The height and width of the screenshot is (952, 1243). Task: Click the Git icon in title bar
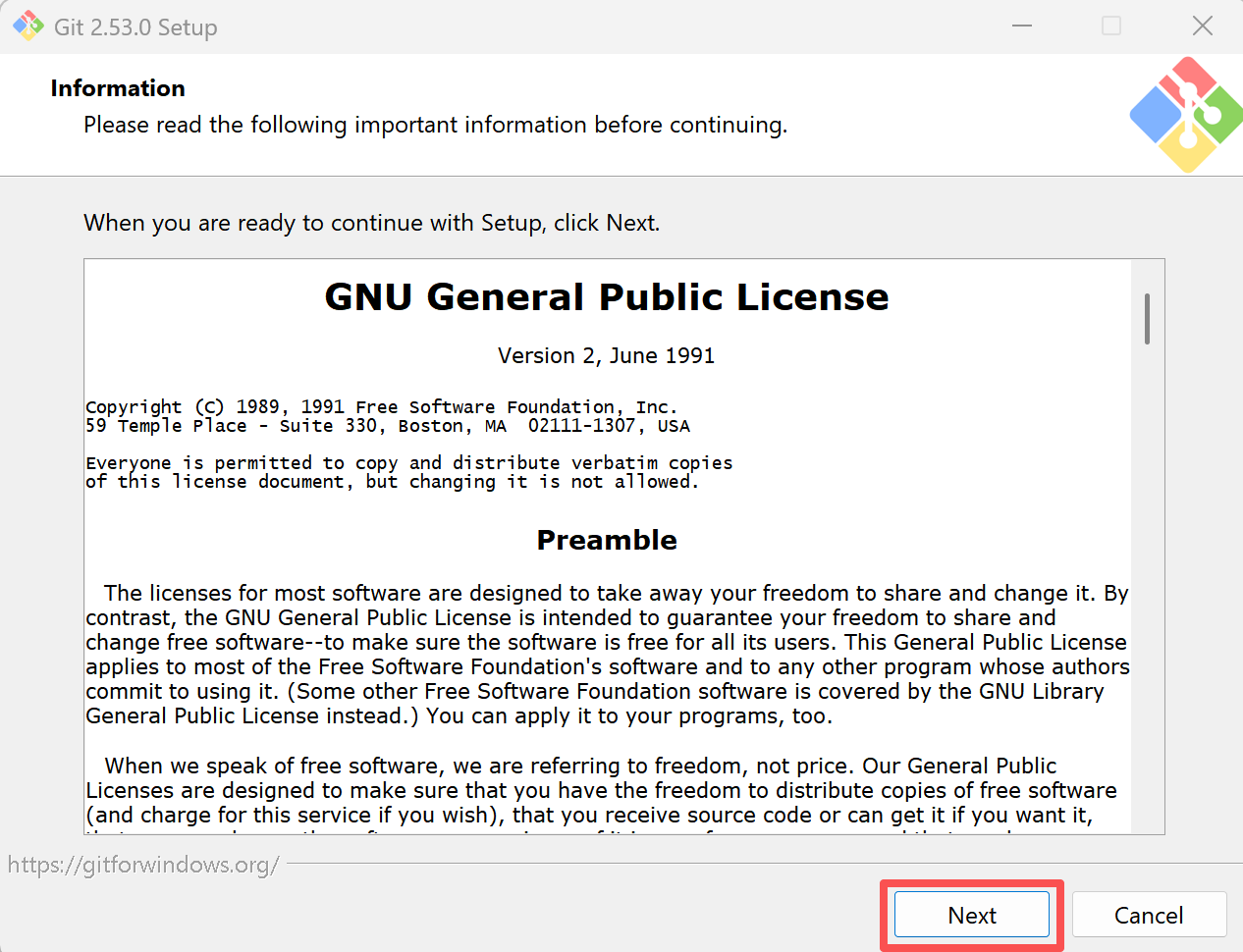click(28, 26)
